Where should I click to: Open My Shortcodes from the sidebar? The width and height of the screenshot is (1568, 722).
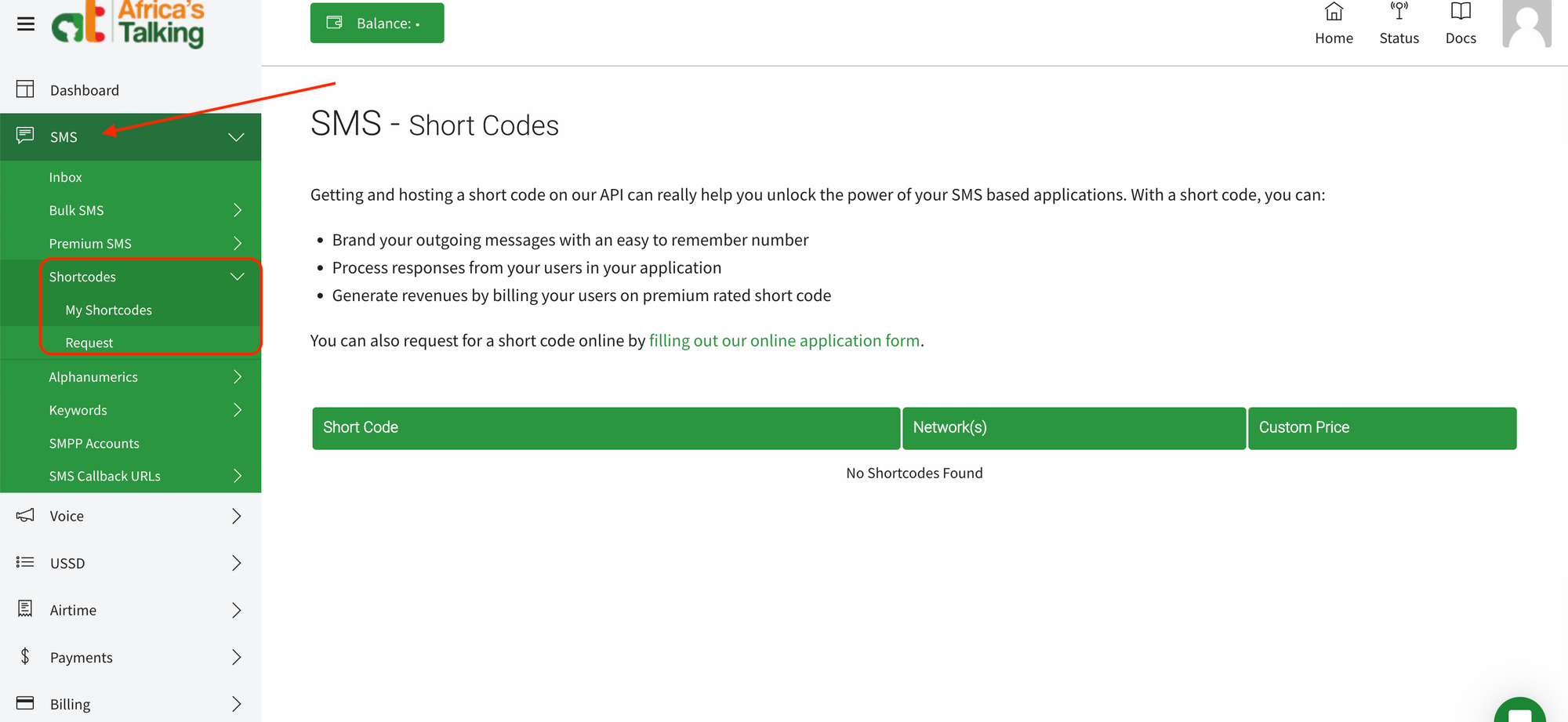(x=108, y=309)
